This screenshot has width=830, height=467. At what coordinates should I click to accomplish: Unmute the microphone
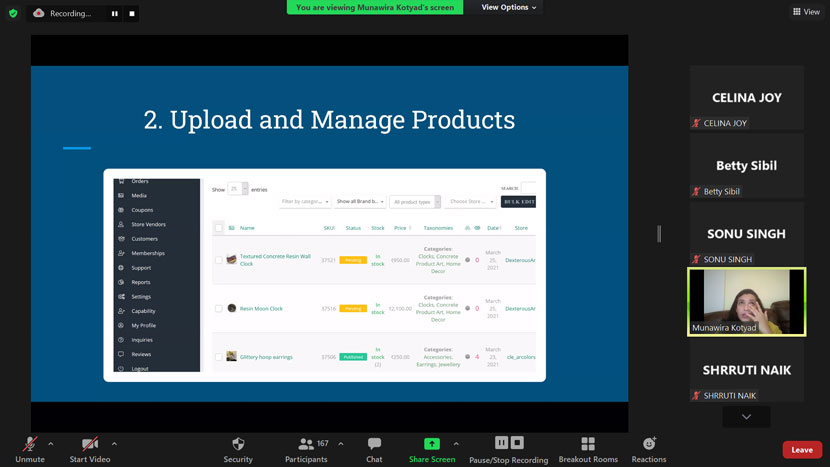(30, 450)
